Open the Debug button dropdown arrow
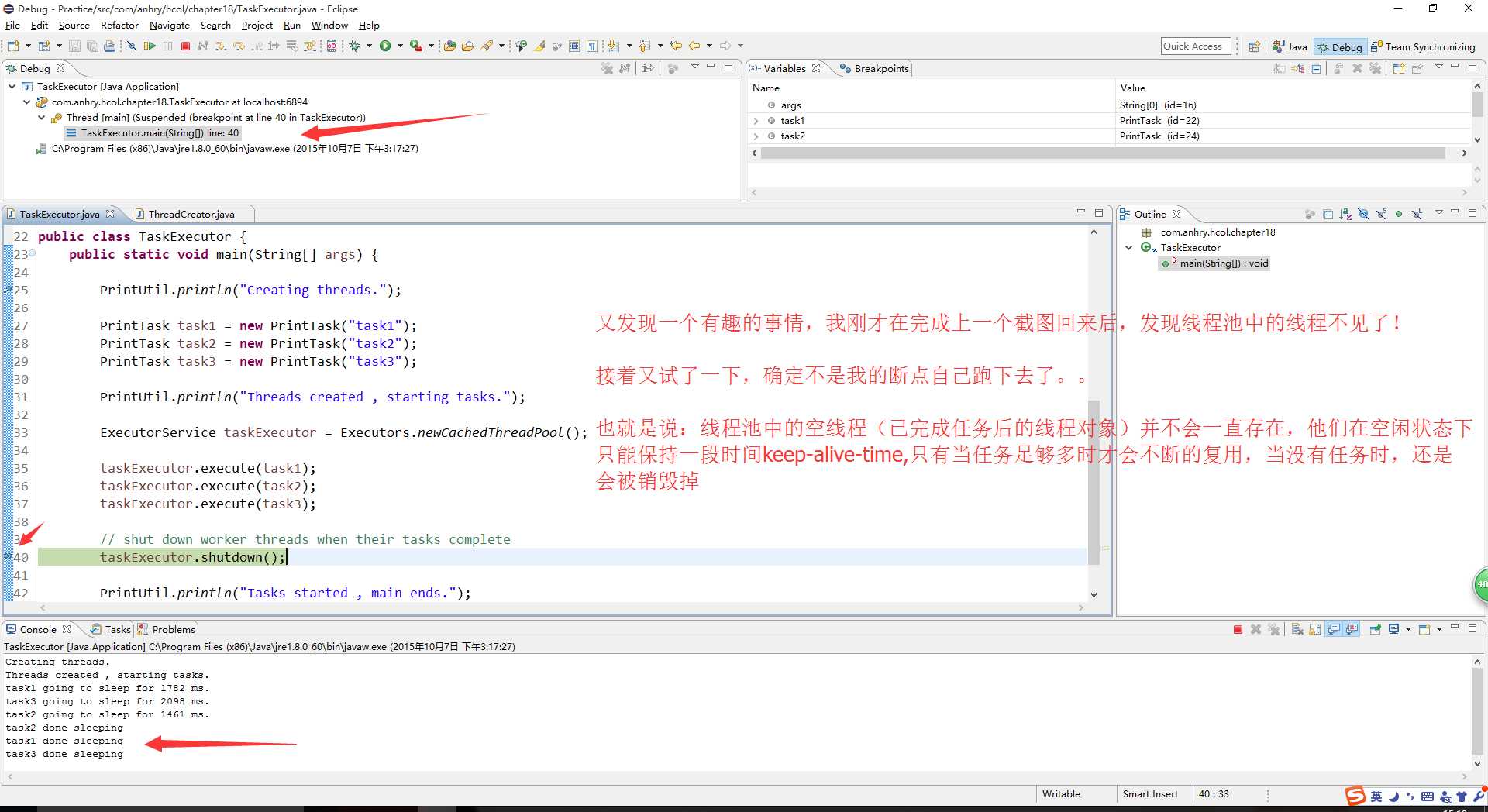This screenshot has width=1488, height=812. click(x=369, y=46)
